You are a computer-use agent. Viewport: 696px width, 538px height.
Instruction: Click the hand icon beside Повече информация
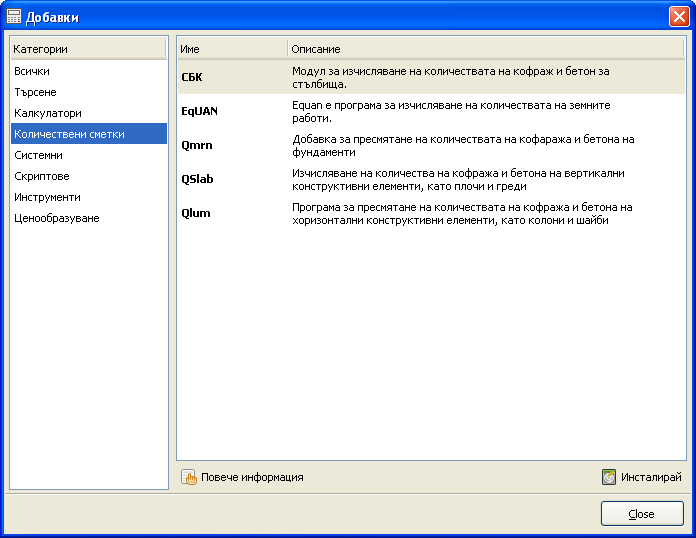pyautogui.click(x=189, y=477)
